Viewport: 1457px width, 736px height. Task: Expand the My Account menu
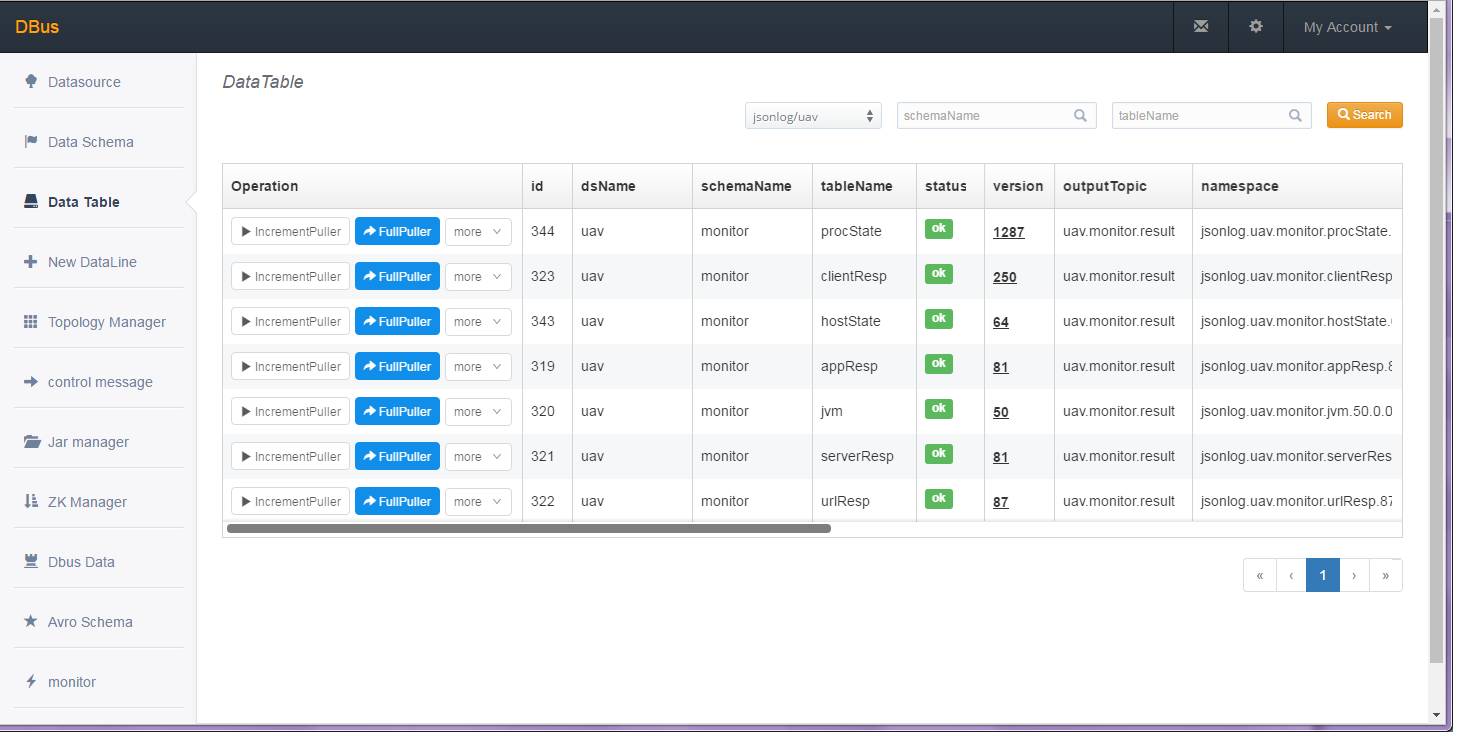1347,27
